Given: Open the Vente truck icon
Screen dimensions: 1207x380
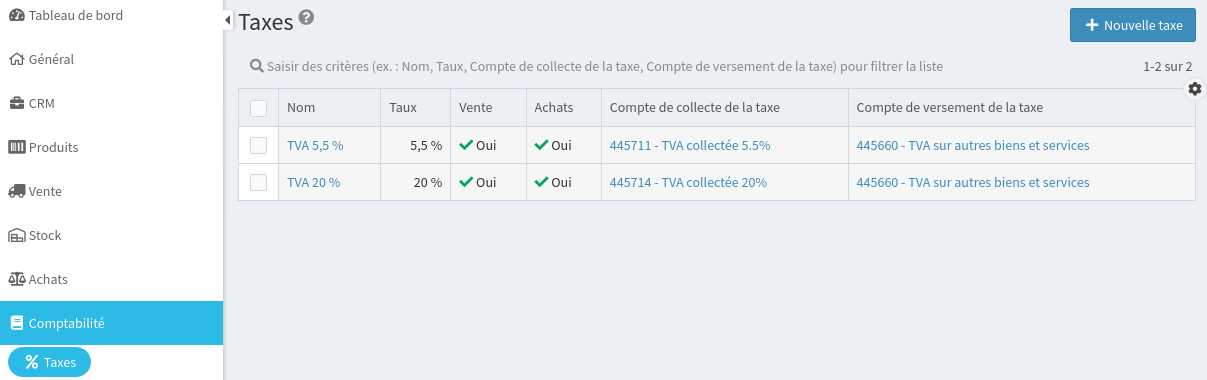Looking at the screenshot, I should pos(16,191).
